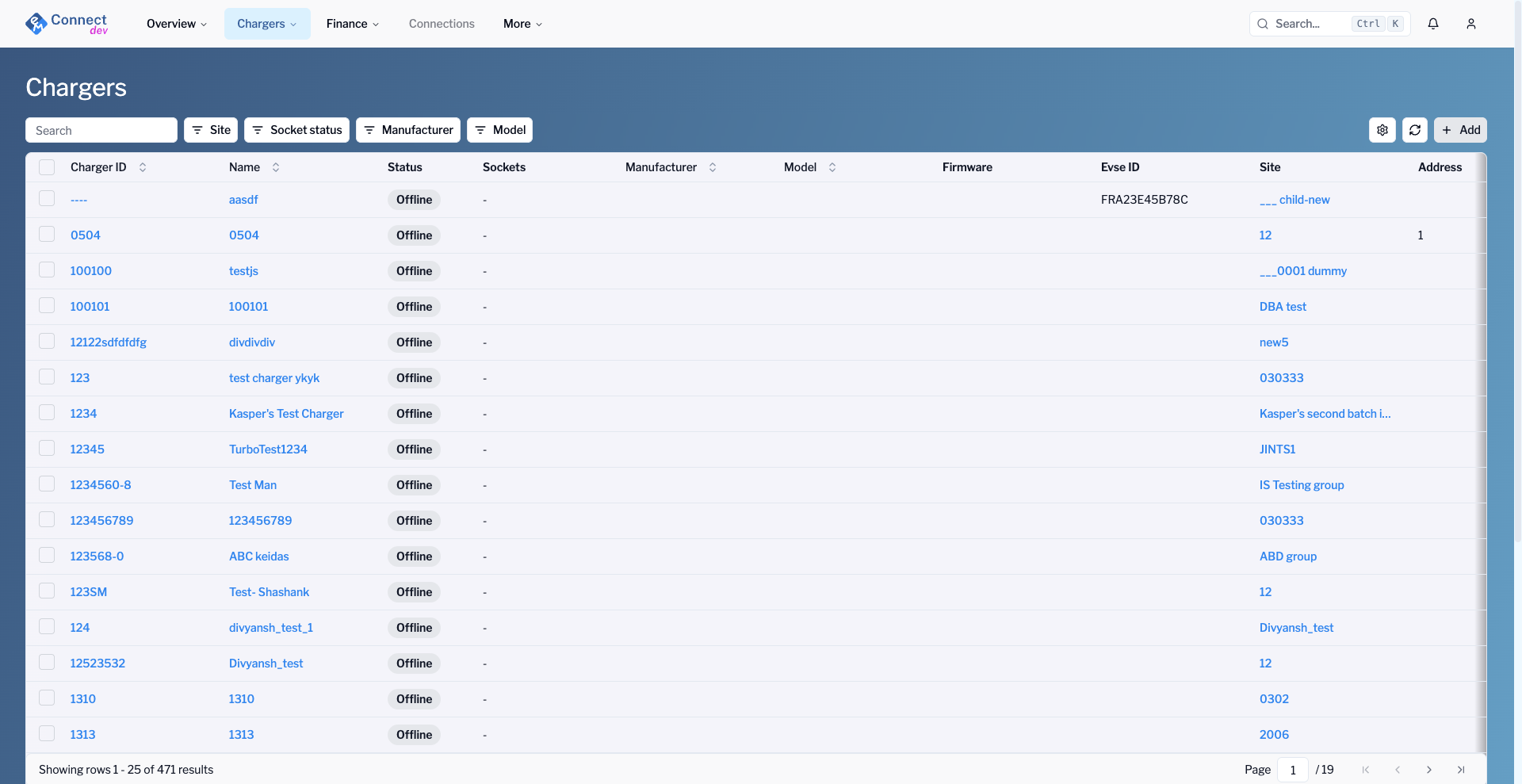
Task: Open the notifications bell
Action: tap(1433, 24)
